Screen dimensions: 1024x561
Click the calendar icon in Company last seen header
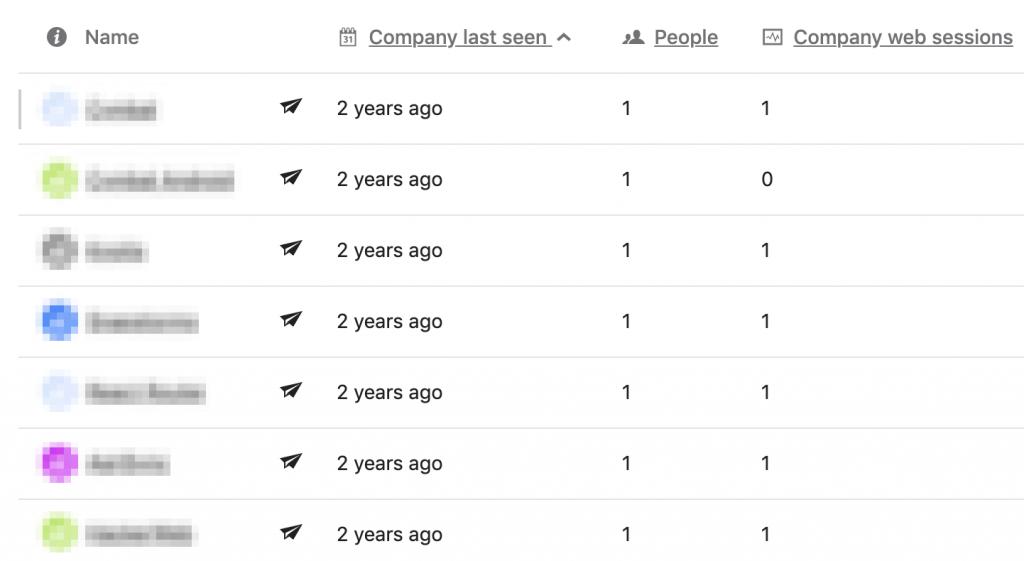click(x=347, y=37)
